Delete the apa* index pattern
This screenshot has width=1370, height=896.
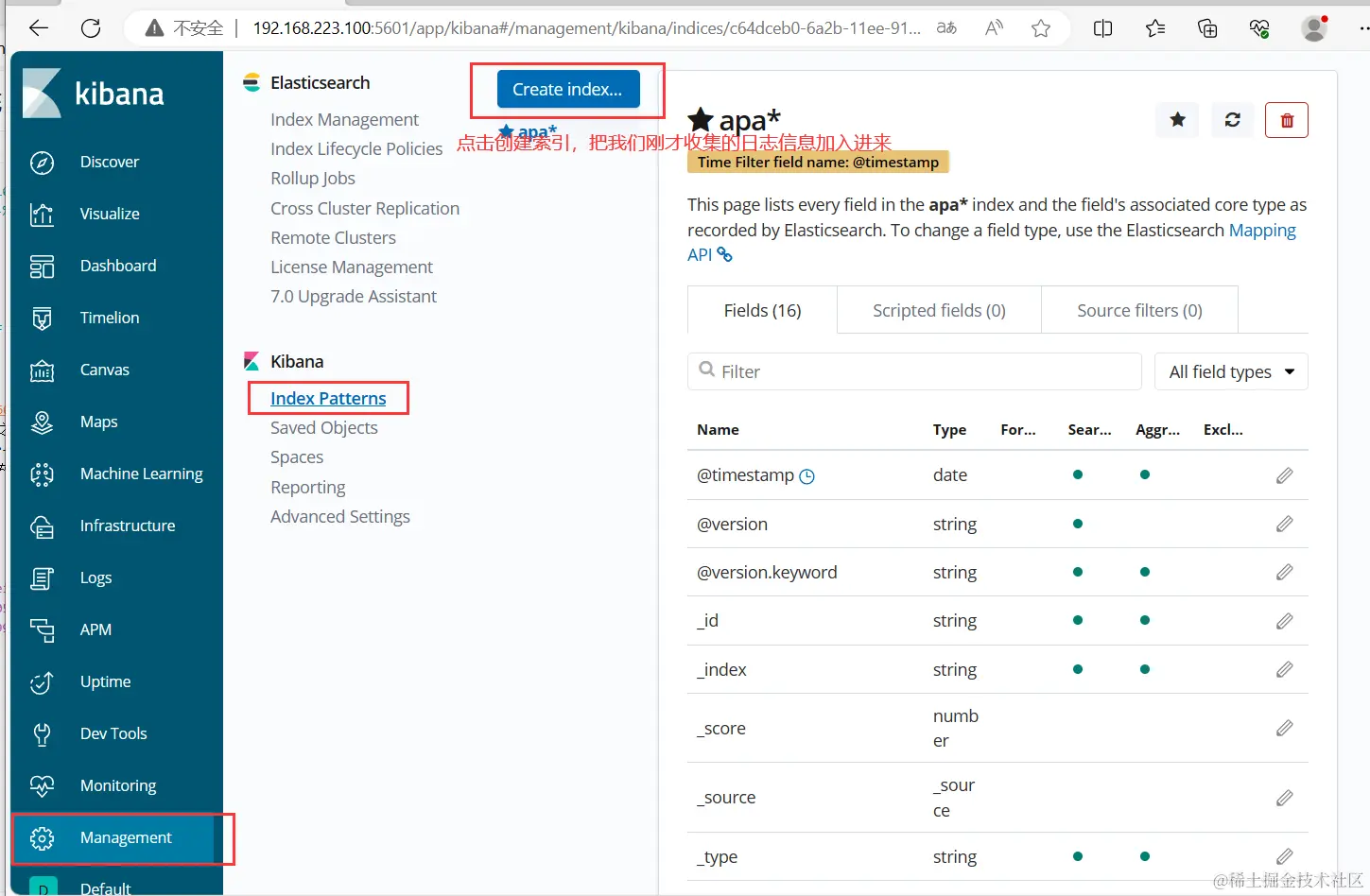1287,120
